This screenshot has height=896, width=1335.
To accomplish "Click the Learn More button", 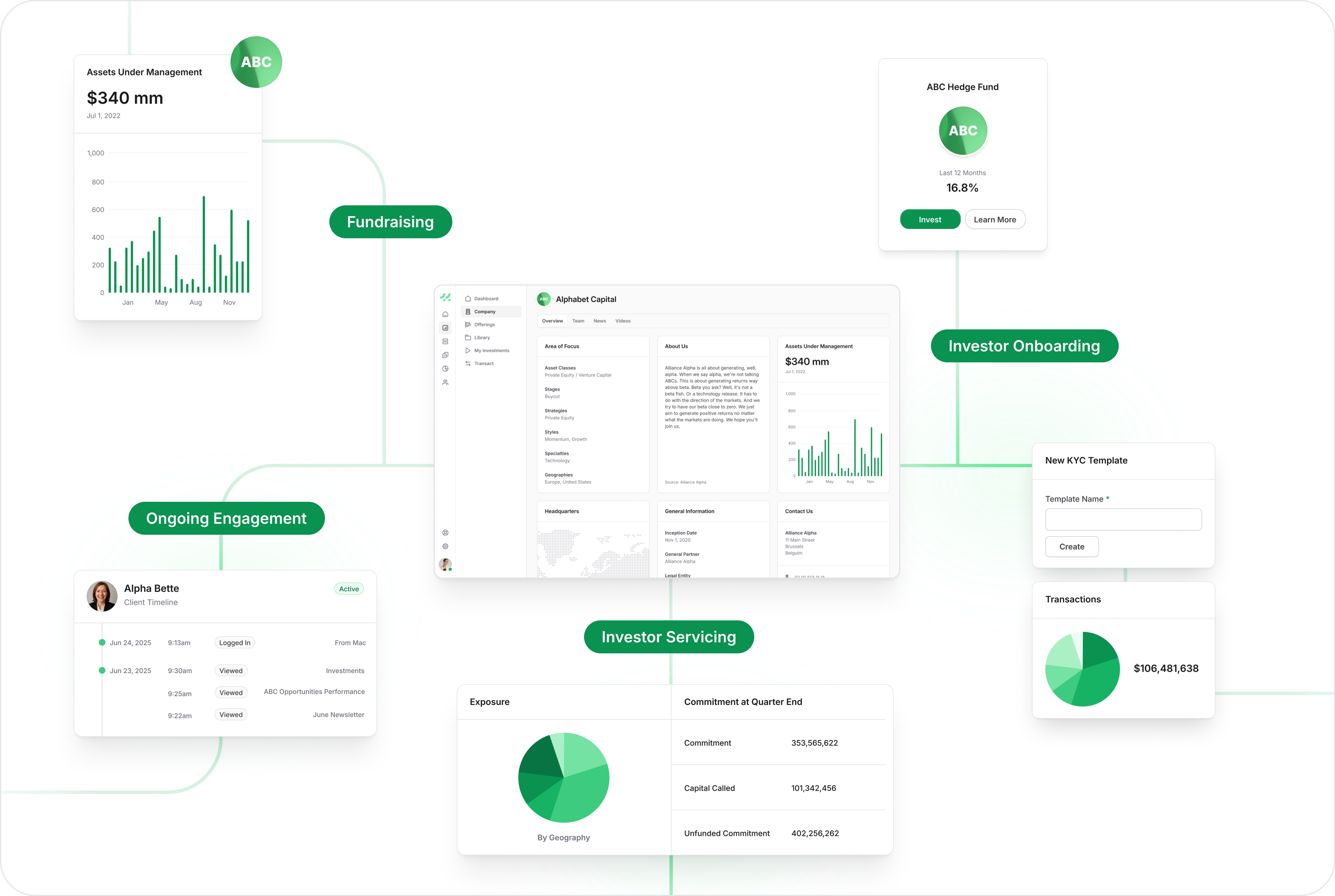I will pos(995,220).
